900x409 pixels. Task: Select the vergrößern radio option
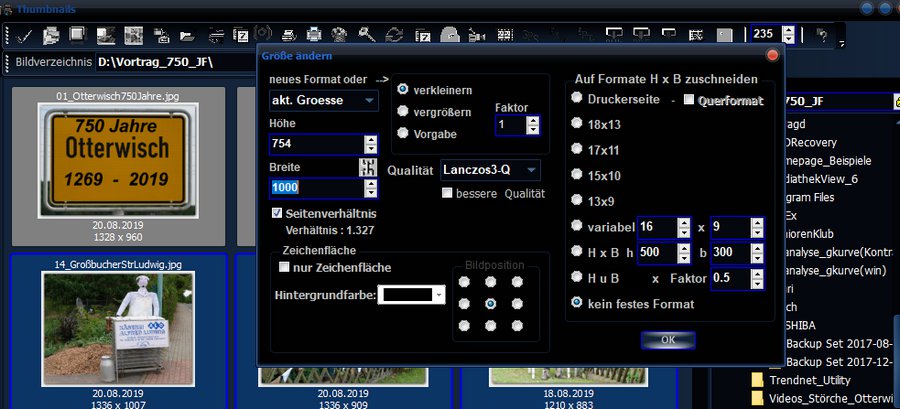click(x=403, y=110)
